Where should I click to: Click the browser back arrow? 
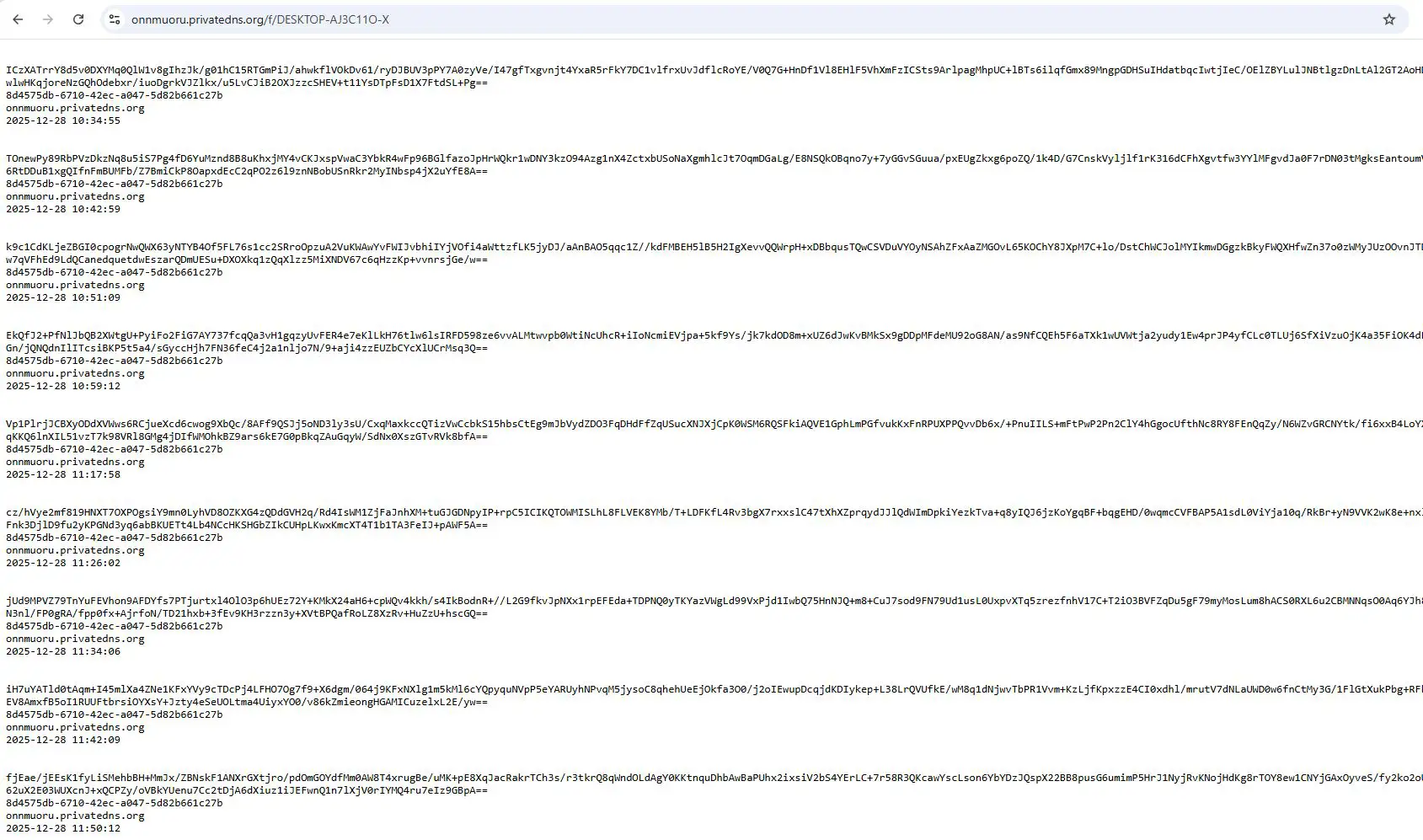point(18,19)
